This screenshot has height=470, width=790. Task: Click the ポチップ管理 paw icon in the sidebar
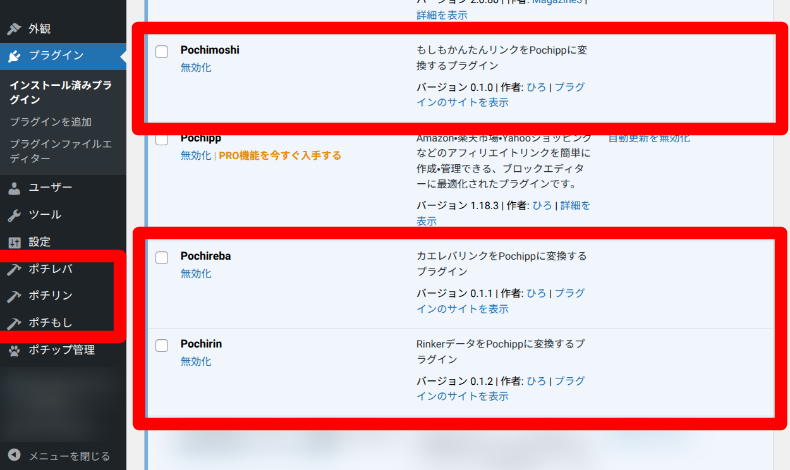click(14, 350)
